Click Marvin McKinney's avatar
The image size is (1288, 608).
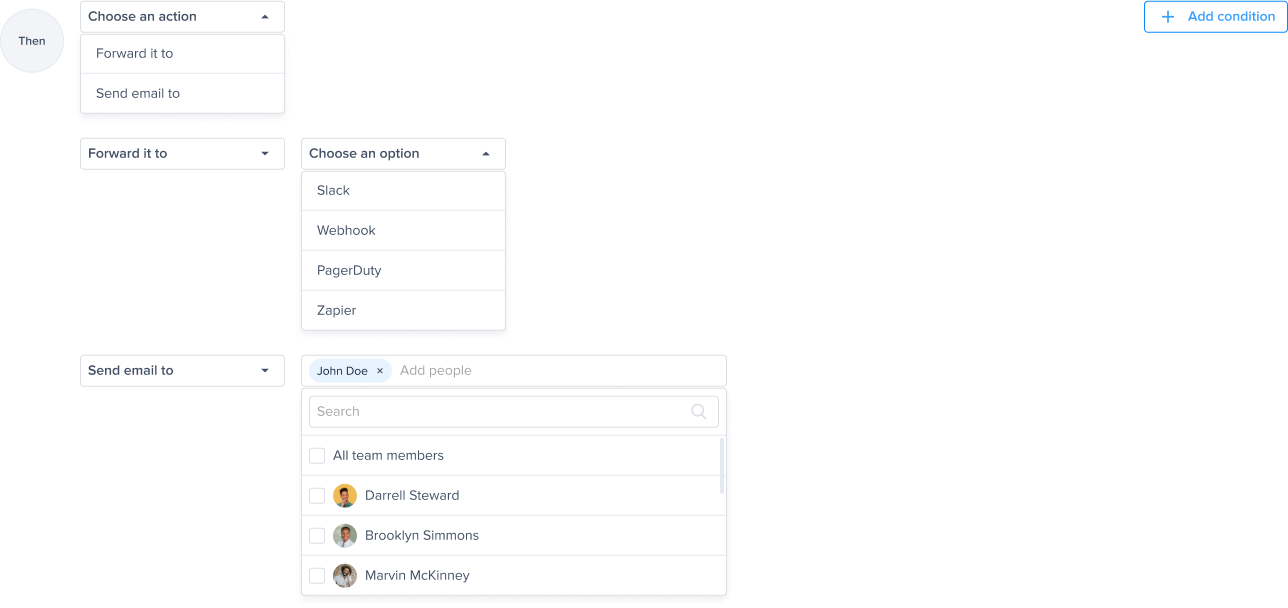345,576
